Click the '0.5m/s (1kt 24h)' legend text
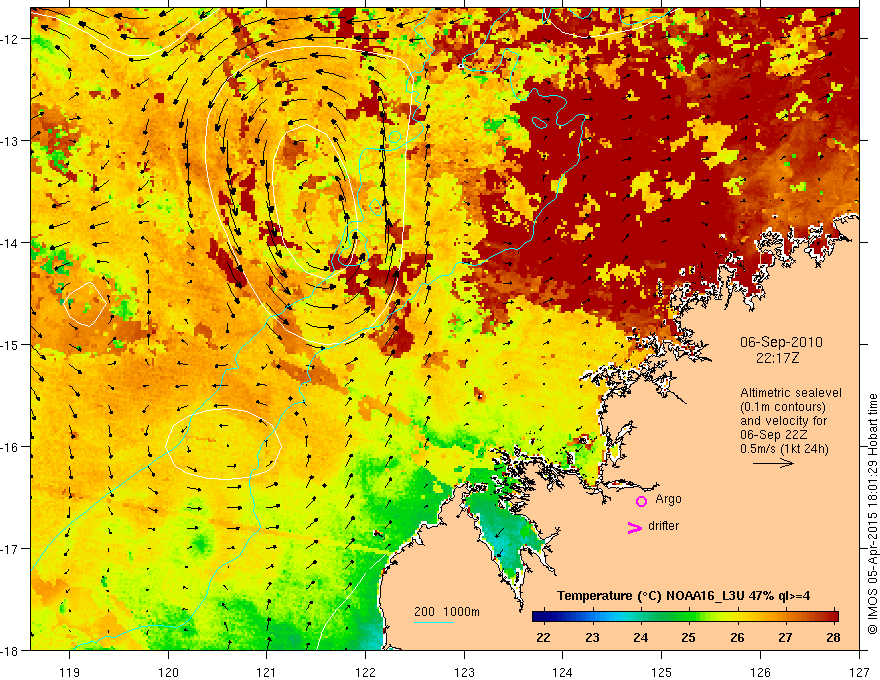Image resolution: width=880 pixels, height=680 pixels. click(x=784, y=449)
